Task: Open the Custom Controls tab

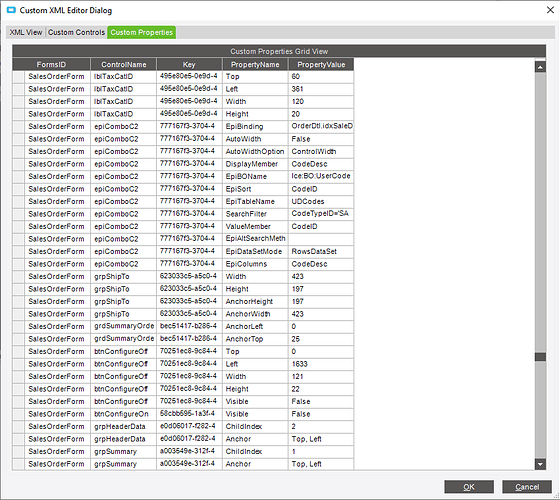Action: [x=76, y=32]
